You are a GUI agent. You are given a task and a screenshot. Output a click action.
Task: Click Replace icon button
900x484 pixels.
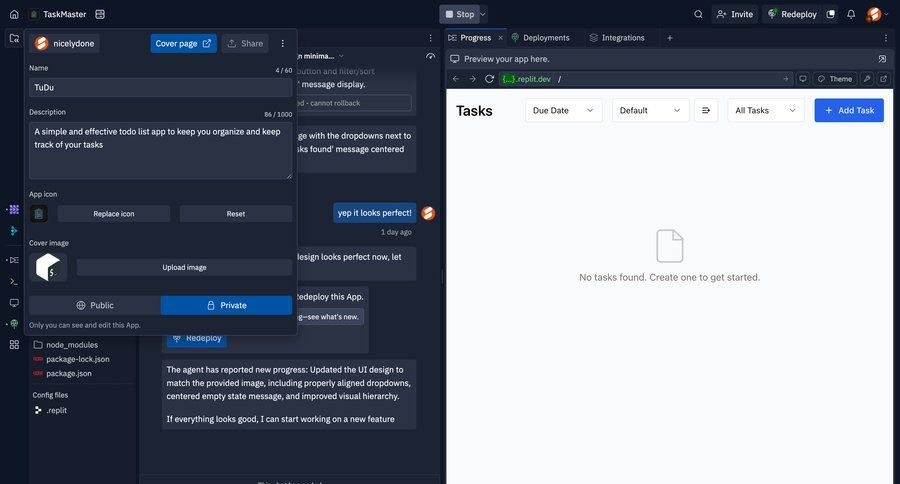pyautogui.click(x=114, y=214)
